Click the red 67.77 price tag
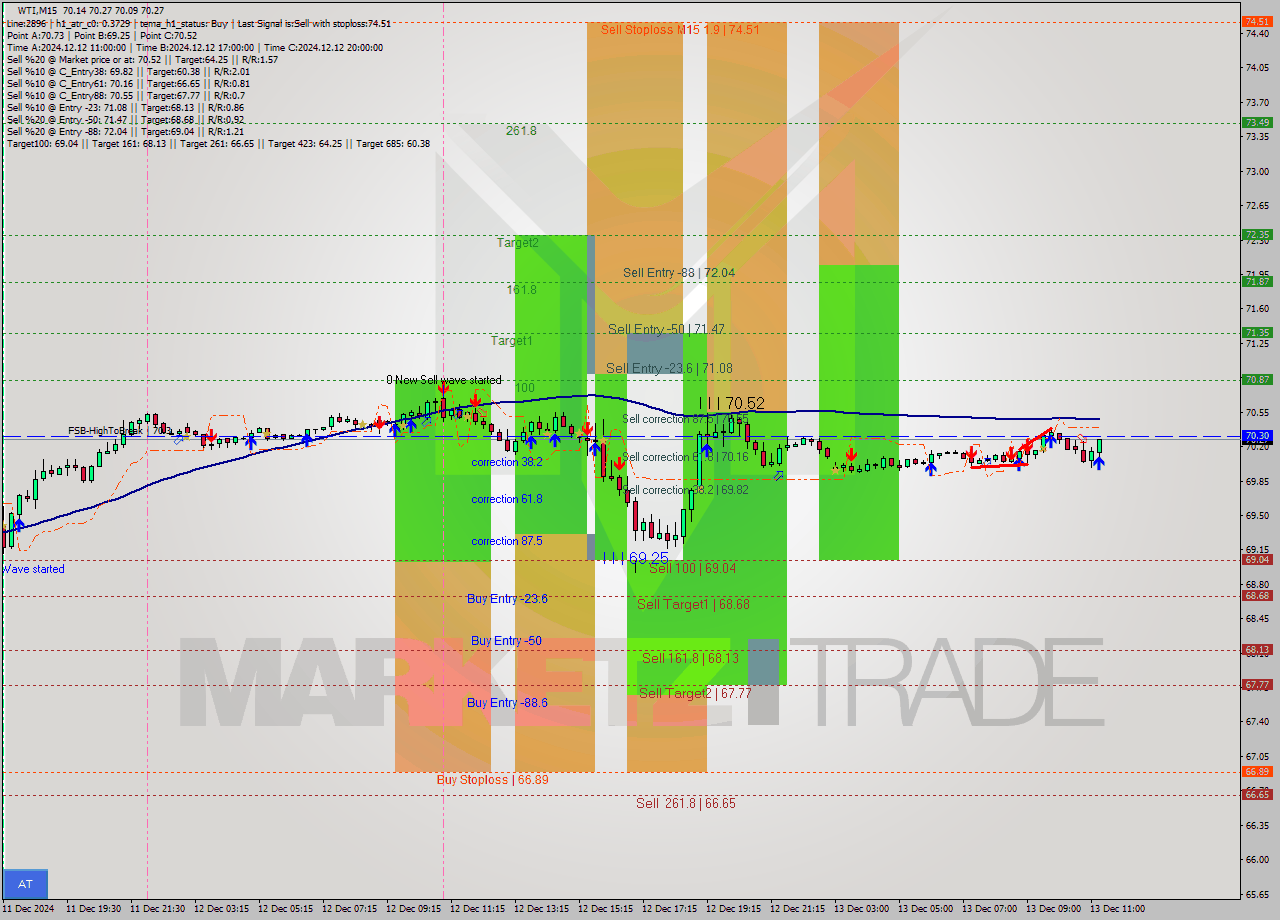1280x920 pixels. [1257, 684]
